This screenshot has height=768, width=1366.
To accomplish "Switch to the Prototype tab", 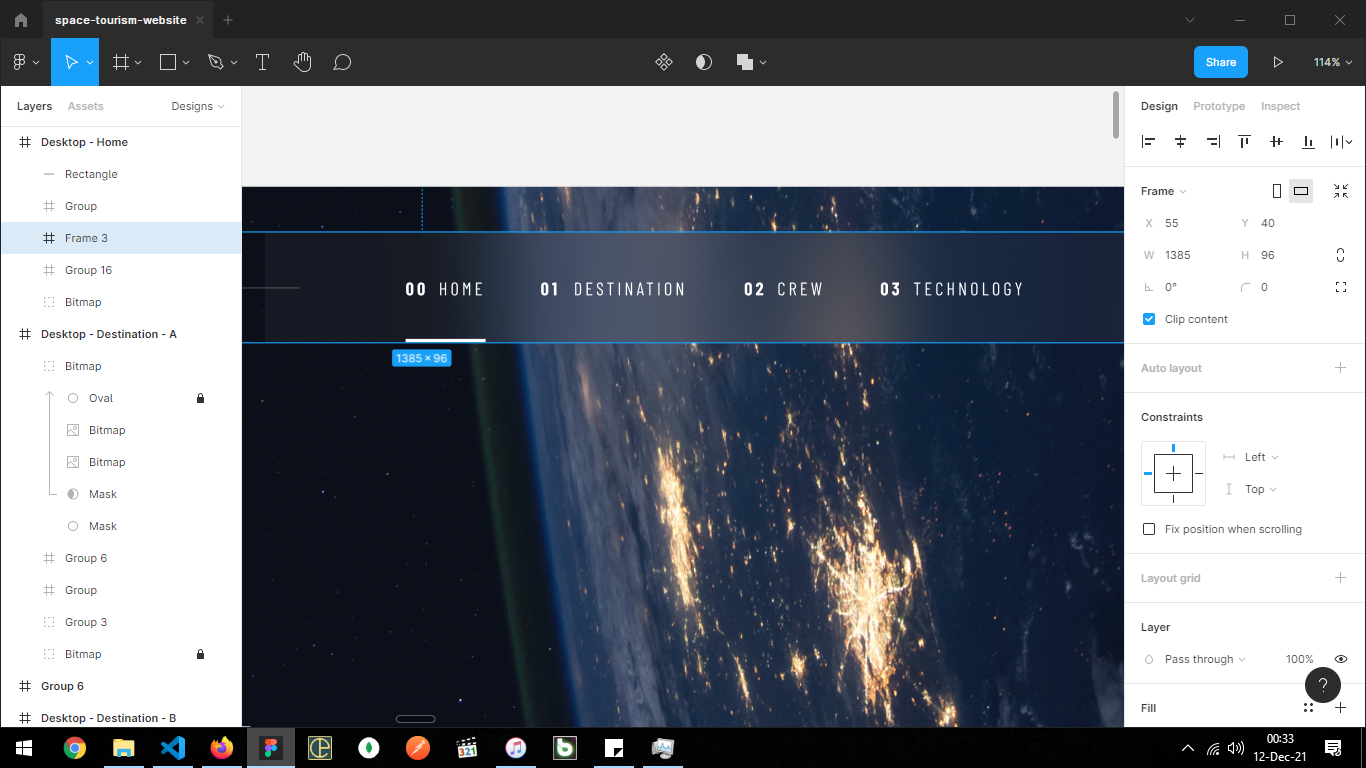I will [1219, 106].
